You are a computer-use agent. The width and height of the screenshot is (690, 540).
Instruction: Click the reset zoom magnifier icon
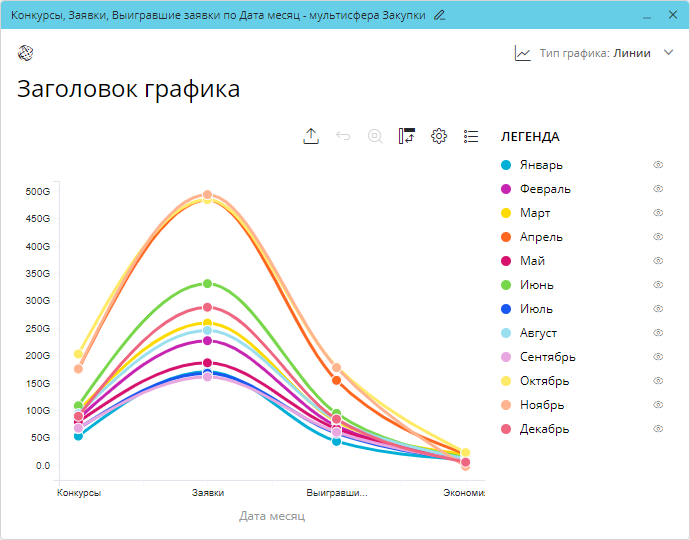pyautogui.click(x=375, y=136)
